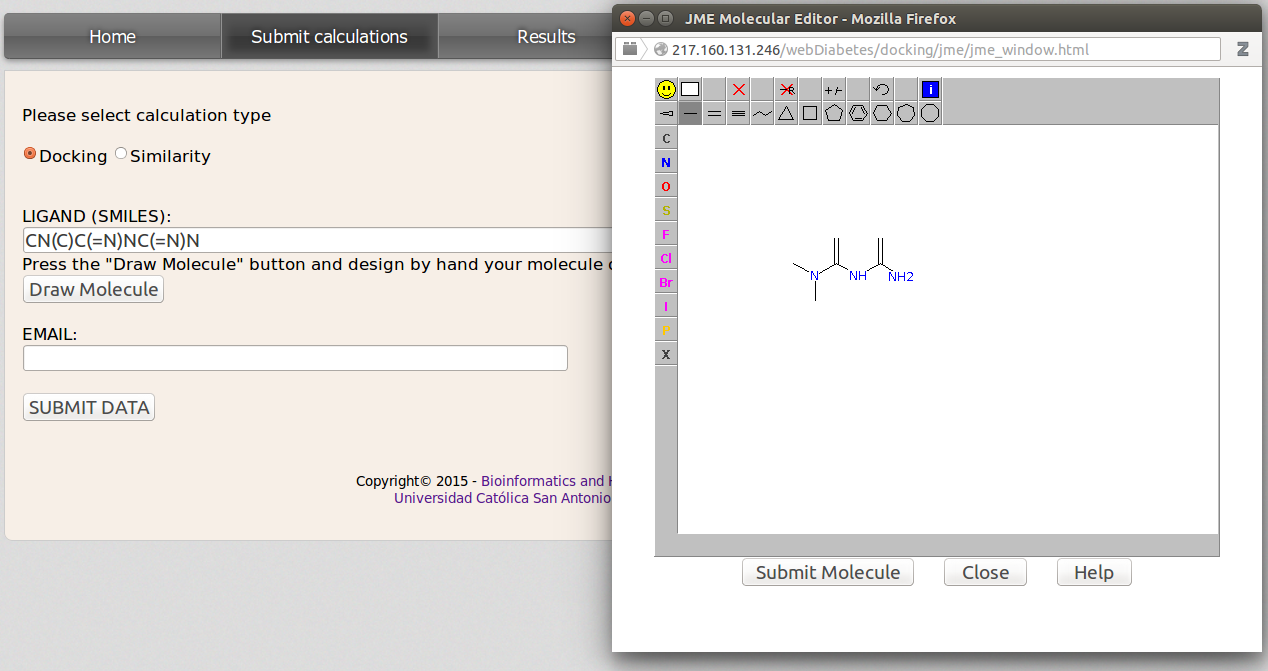The width and height of the screenshot is (1268, 671).
Task: Choose the Docking radio button
Action: coord(30,154)
